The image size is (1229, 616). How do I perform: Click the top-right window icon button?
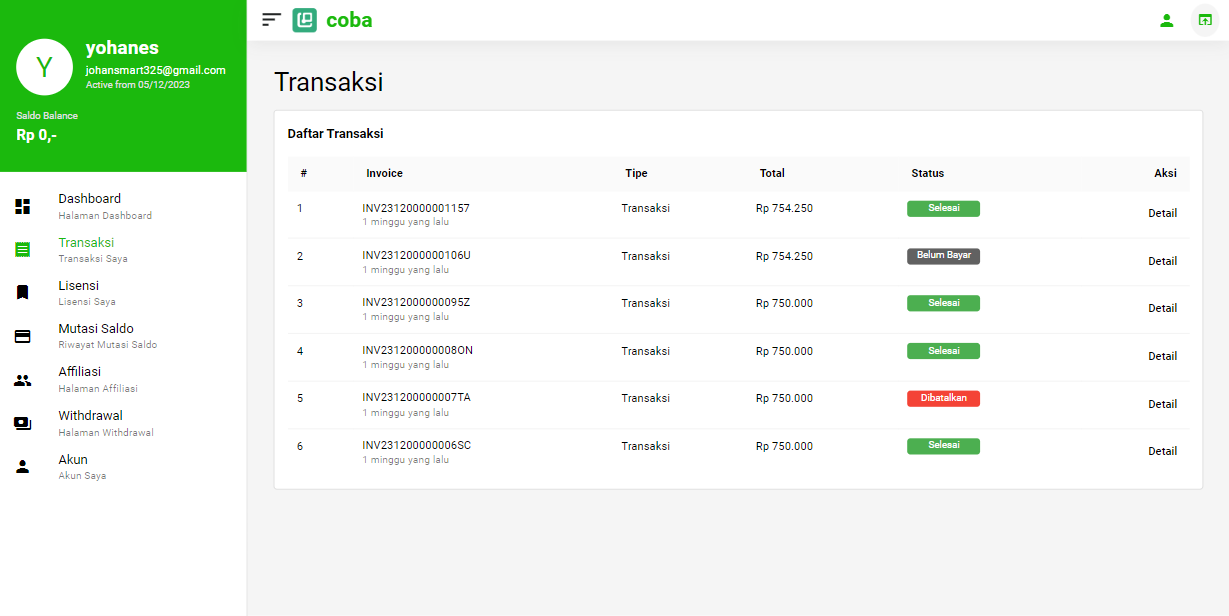tap(1204, 20)
